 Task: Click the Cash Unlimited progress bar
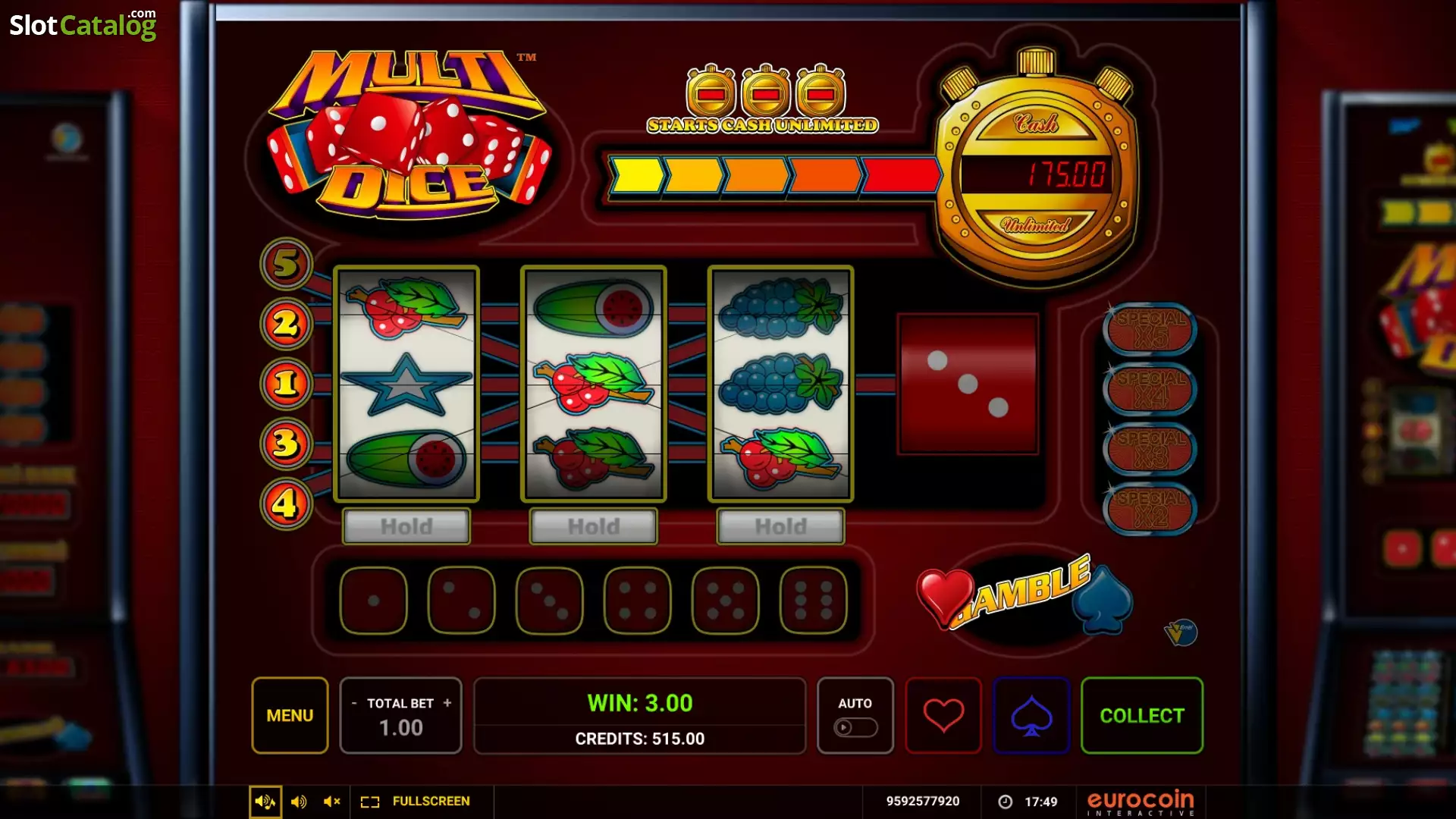tap(773, 176)
